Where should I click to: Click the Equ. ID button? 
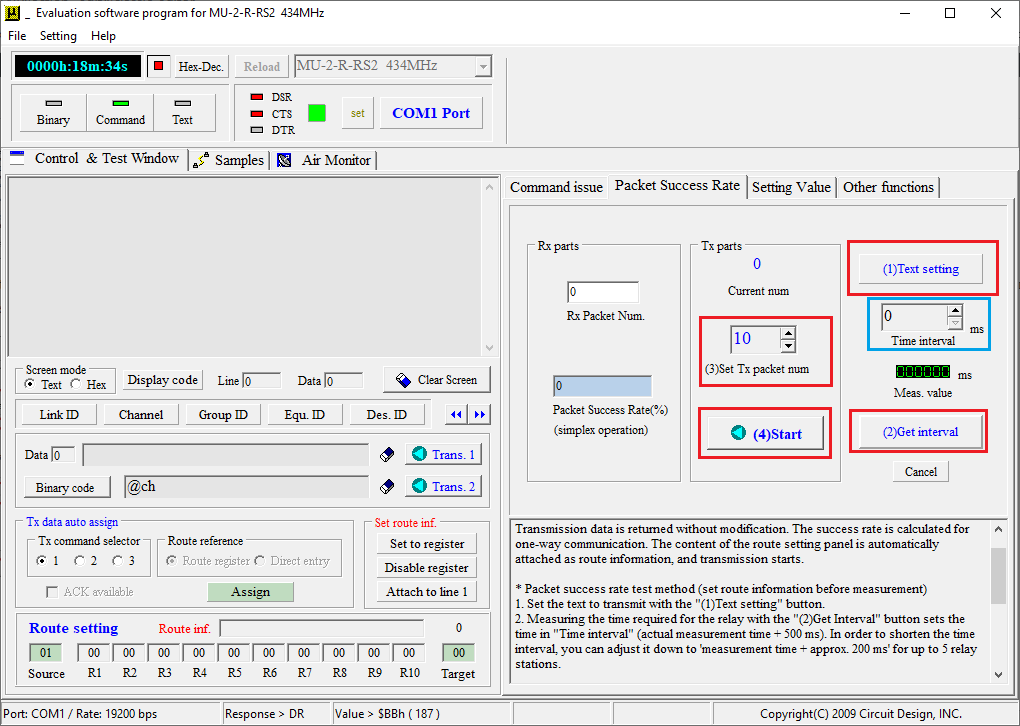(x=304, y=414)
